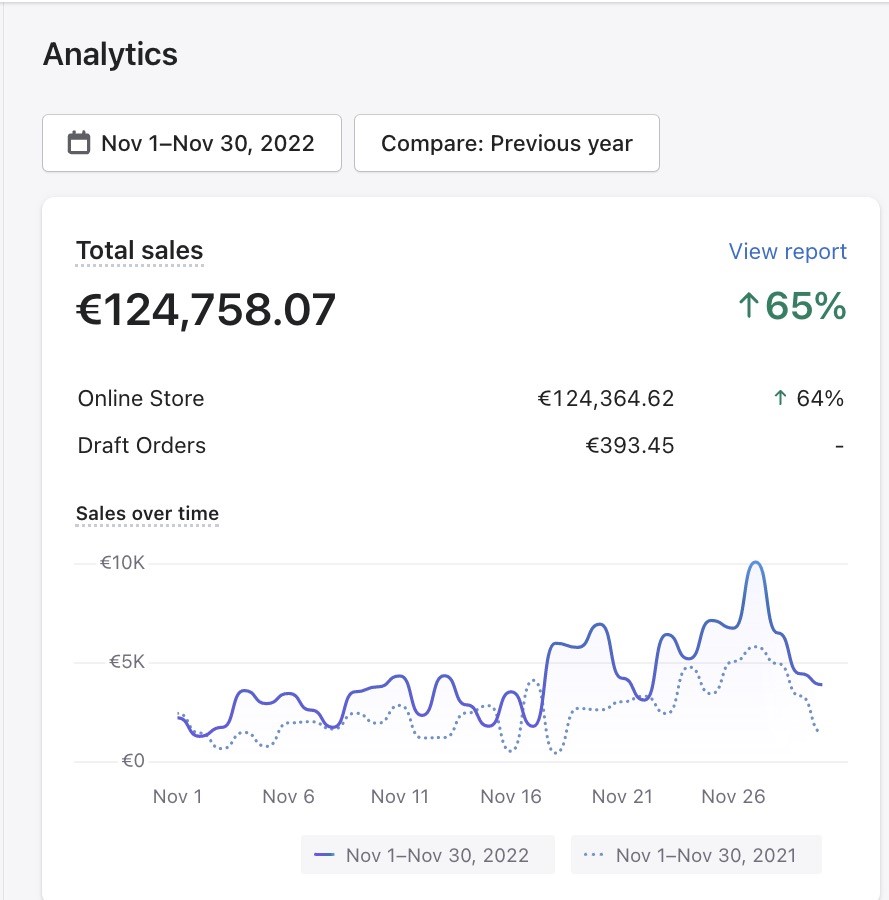Viewport: 889px width, 900px height.
Task: Click the €10K y-axis label
Action: pyautogui.click(x=122, y=563)
